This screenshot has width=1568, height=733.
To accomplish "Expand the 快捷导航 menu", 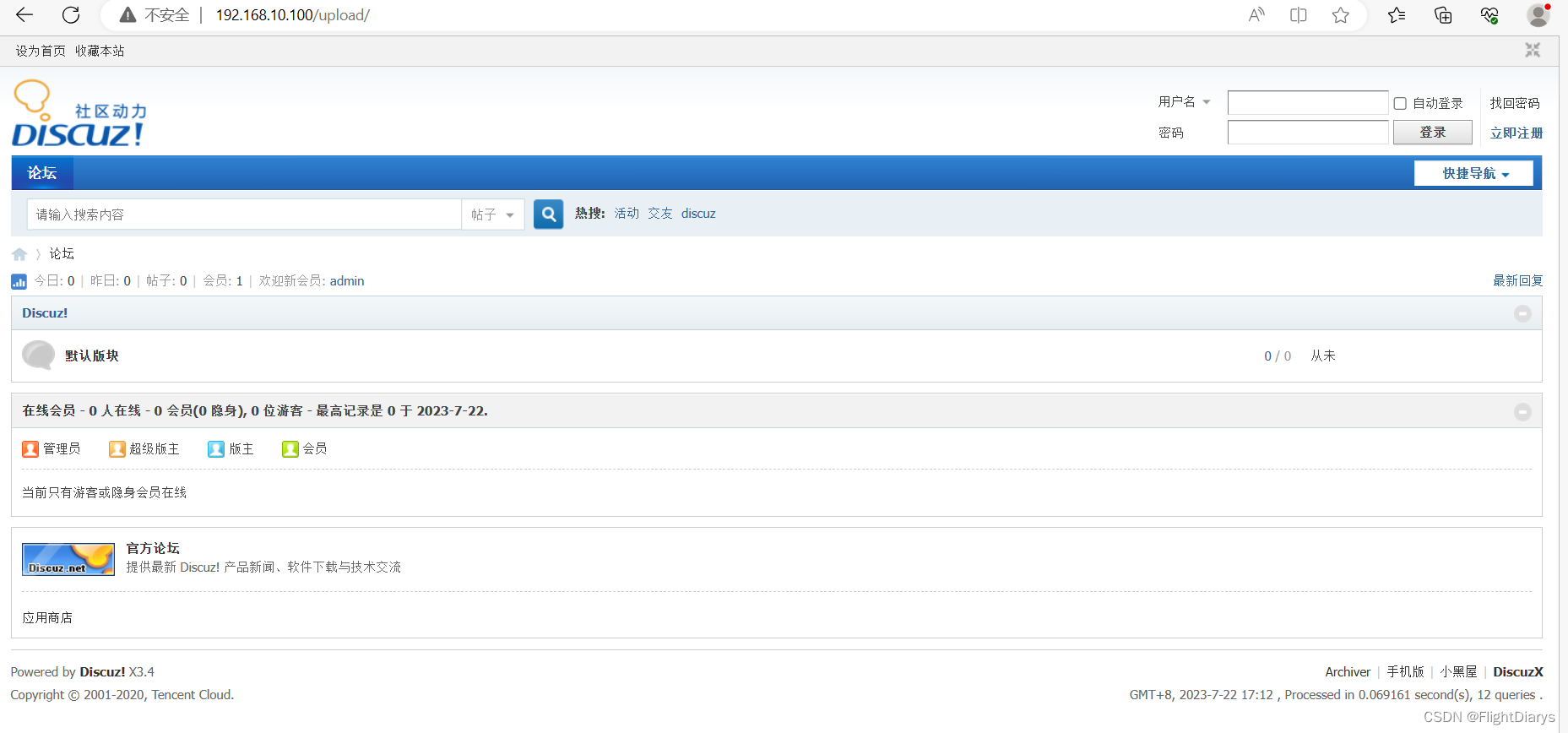I will 1474,173.
